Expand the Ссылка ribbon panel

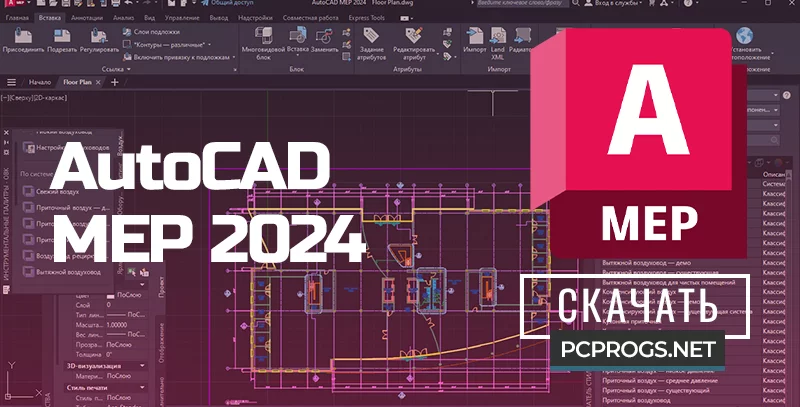116,69
